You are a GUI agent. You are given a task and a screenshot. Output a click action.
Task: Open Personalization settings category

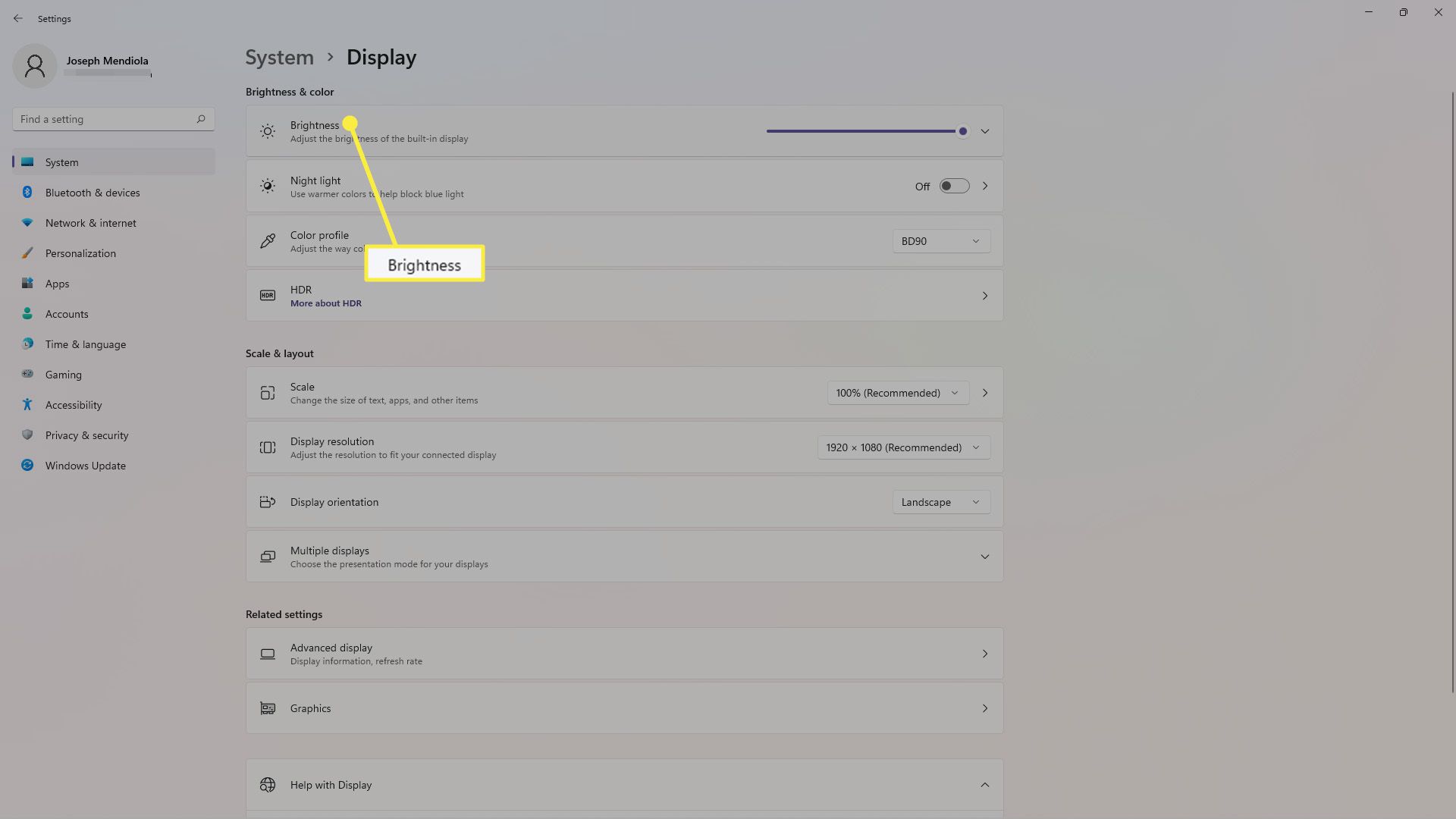[114, 253]
